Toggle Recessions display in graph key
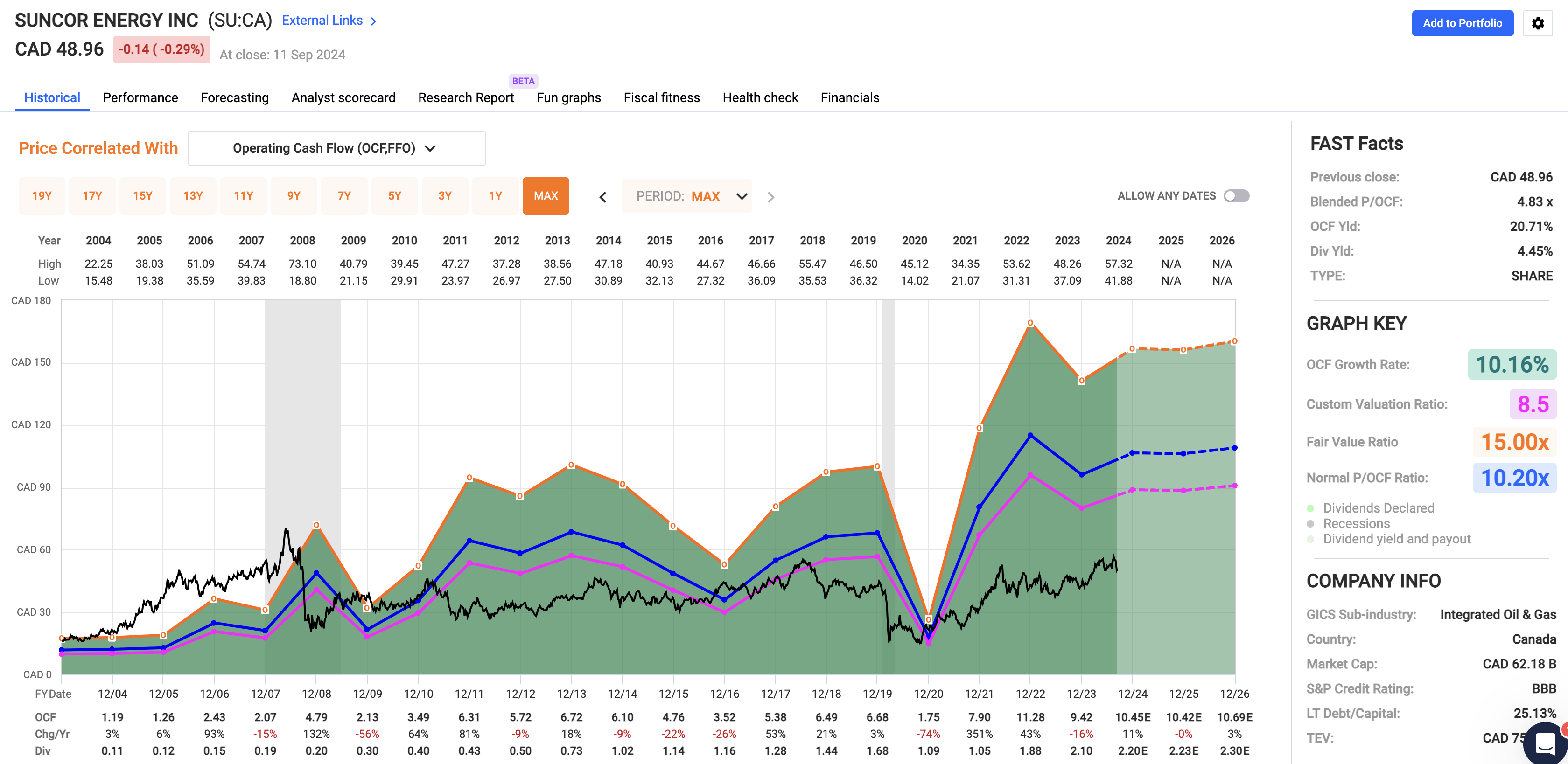The height and width of the screenshot is (764, 1568). [x=1356, y=524]
